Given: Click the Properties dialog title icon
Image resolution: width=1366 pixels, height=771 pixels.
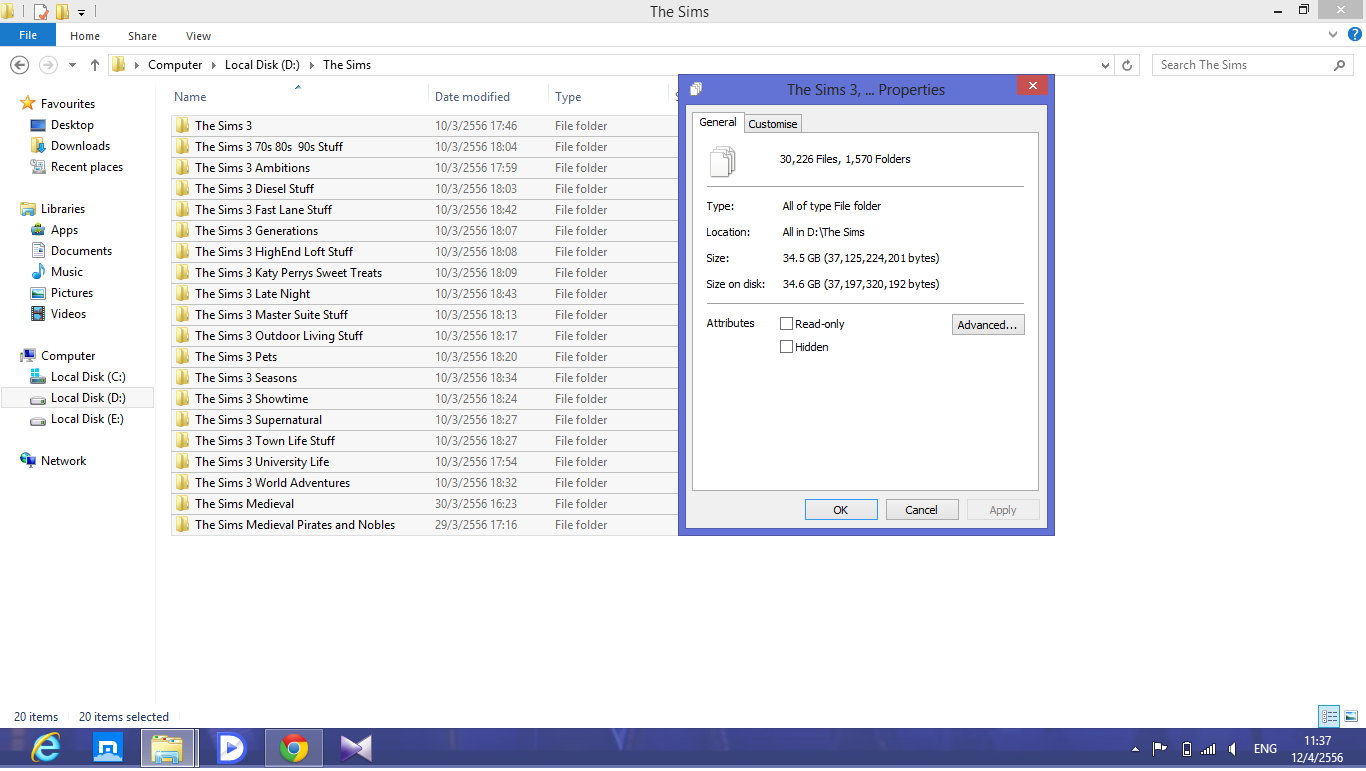Looking at the screenshot, I should [696, 89].
